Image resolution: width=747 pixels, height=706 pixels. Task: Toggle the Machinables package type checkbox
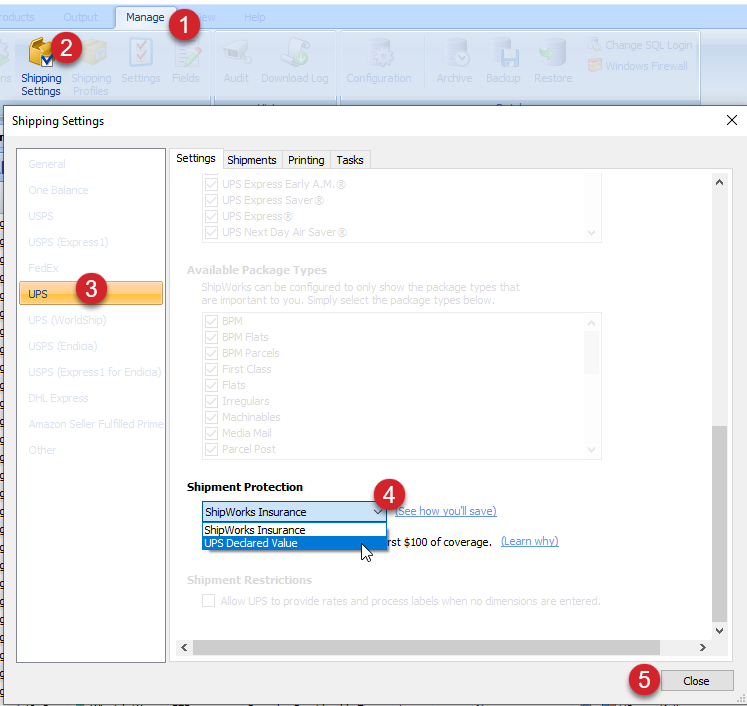pos(212,417)
